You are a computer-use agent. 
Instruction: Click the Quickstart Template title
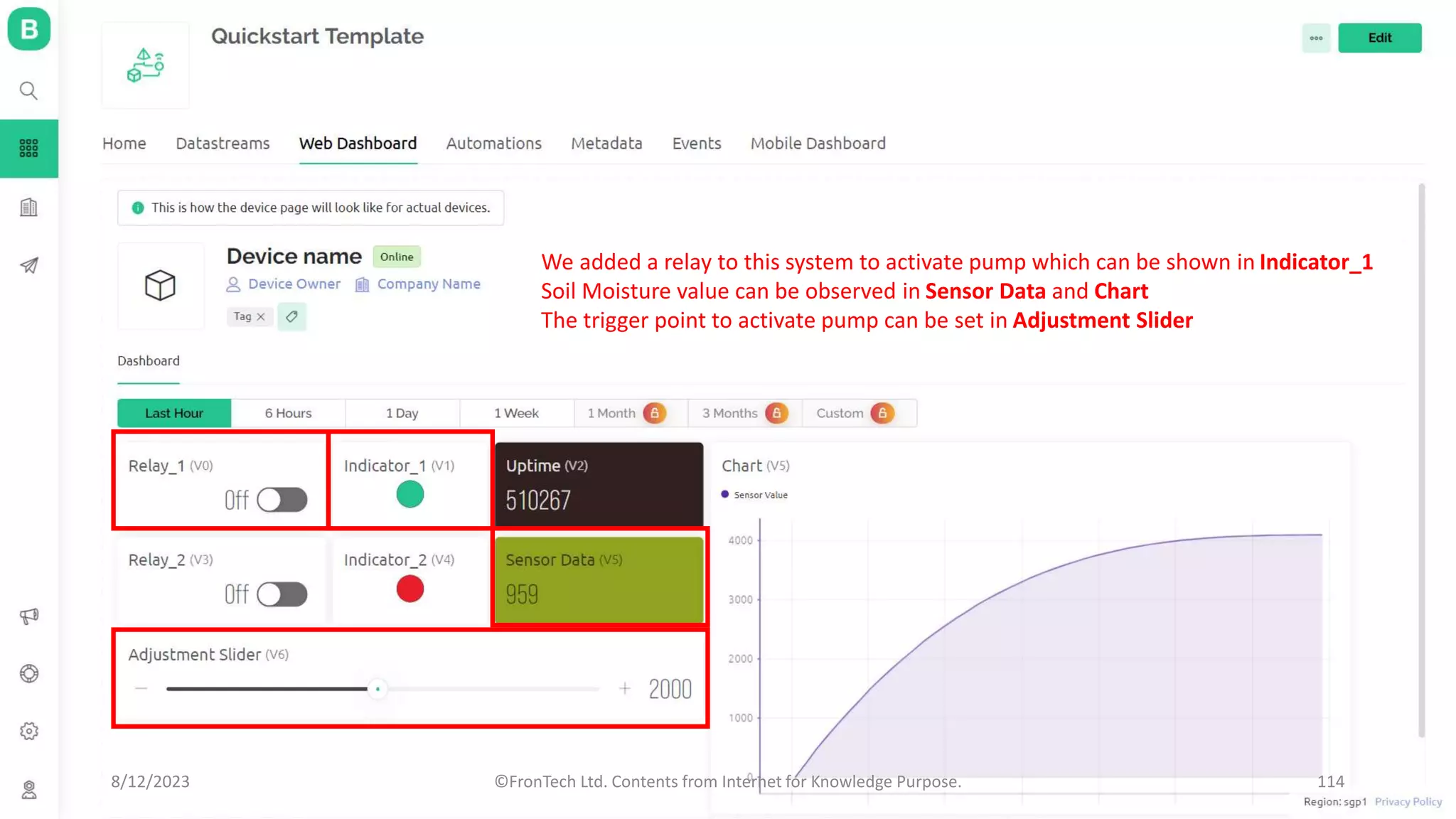point(317,36)
